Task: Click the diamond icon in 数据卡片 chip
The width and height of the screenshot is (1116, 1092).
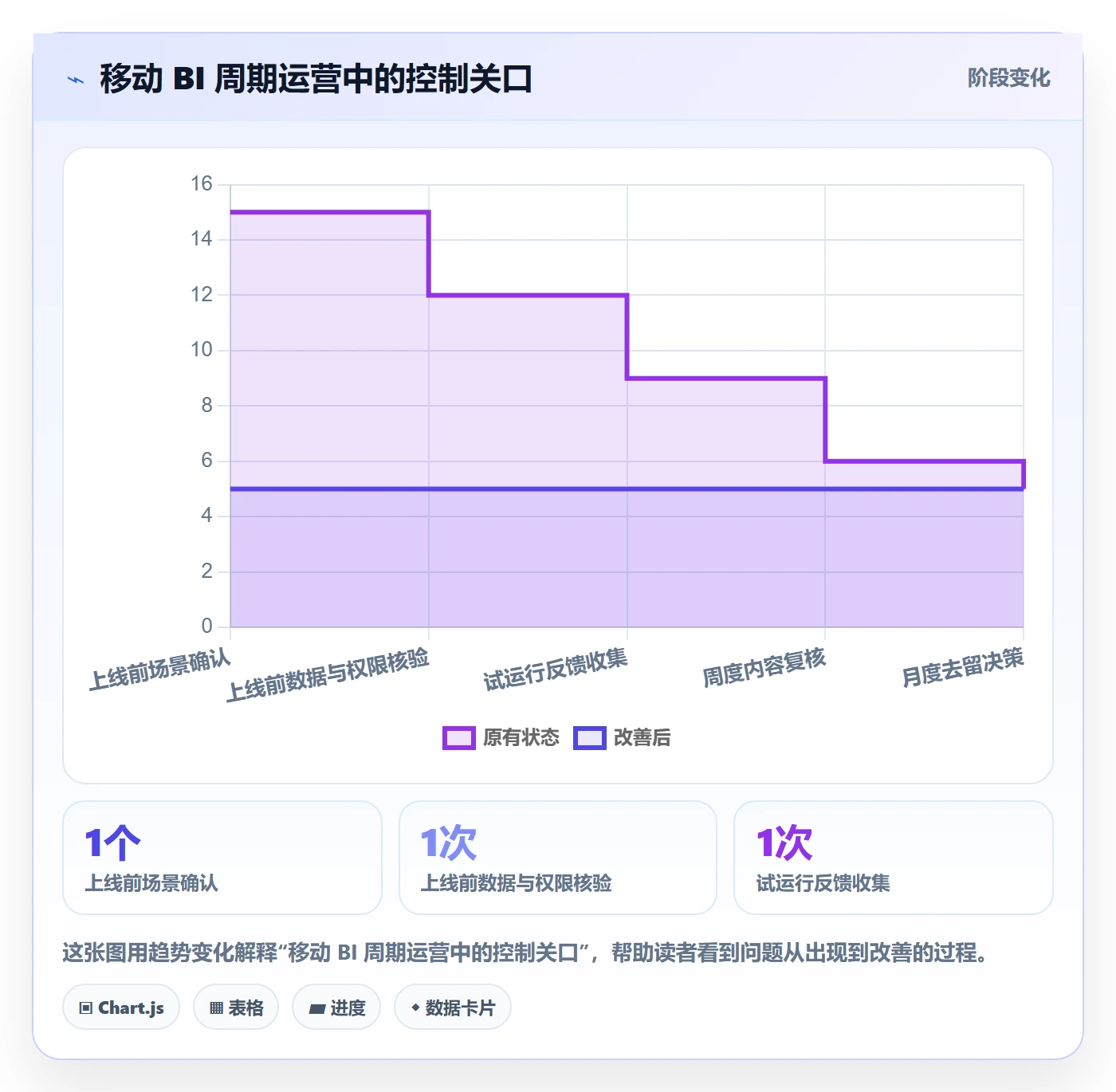Action: pyautogui.click(x=415, y=1008)
